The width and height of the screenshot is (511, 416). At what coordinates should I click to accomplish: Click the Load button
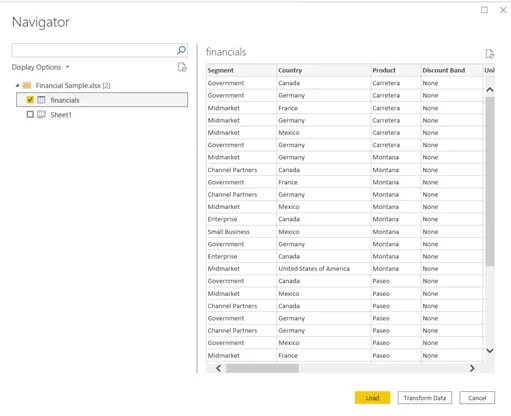click(372, 398)
